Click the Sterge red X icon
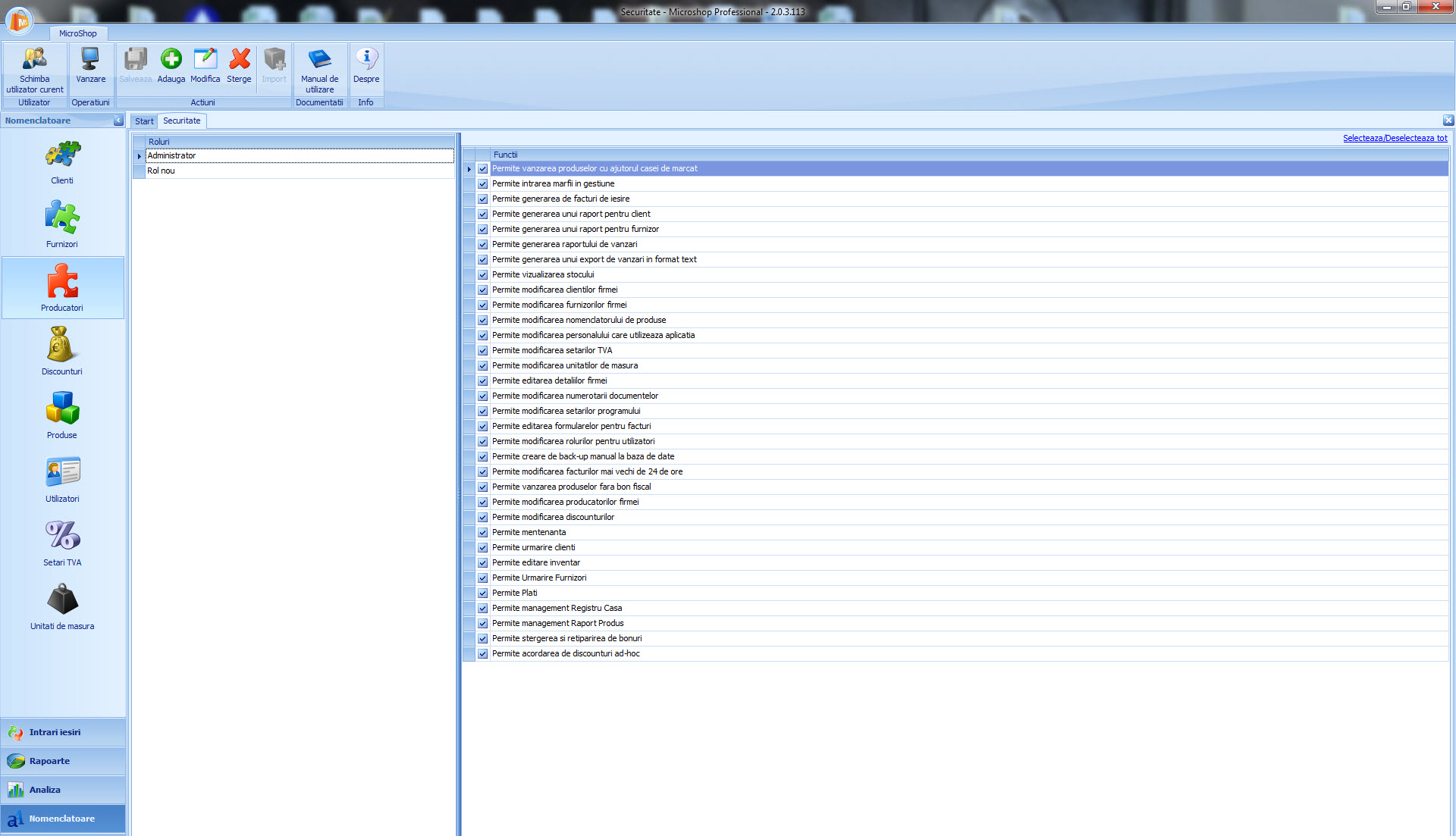This screenshot has height=836, width=1456. click(240, 59)
